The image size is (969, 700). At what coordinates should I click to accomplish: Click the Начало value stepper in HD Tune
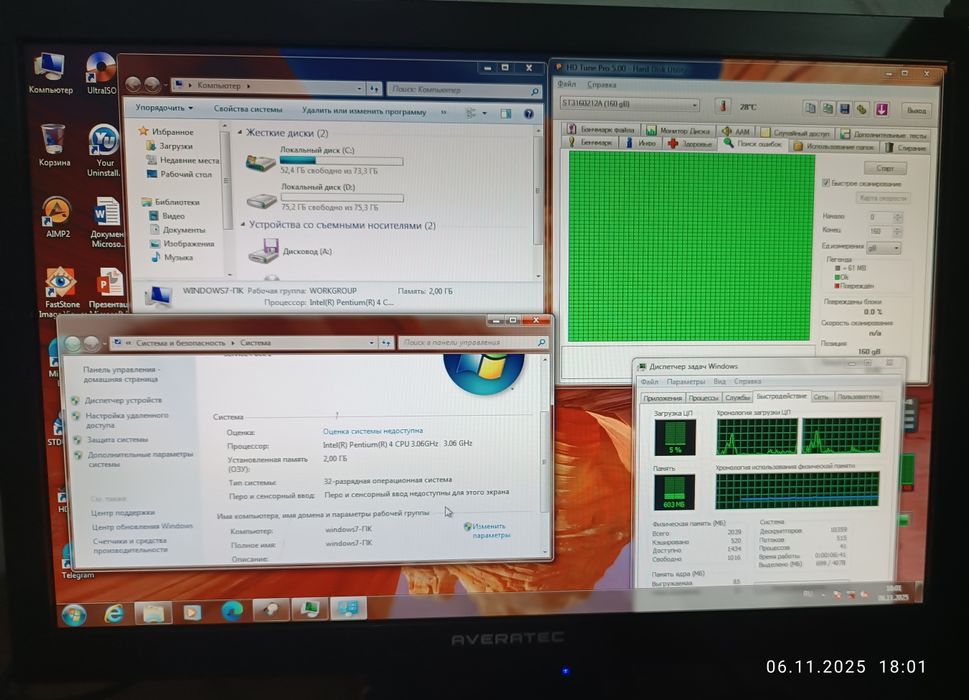tap(898, 217)
